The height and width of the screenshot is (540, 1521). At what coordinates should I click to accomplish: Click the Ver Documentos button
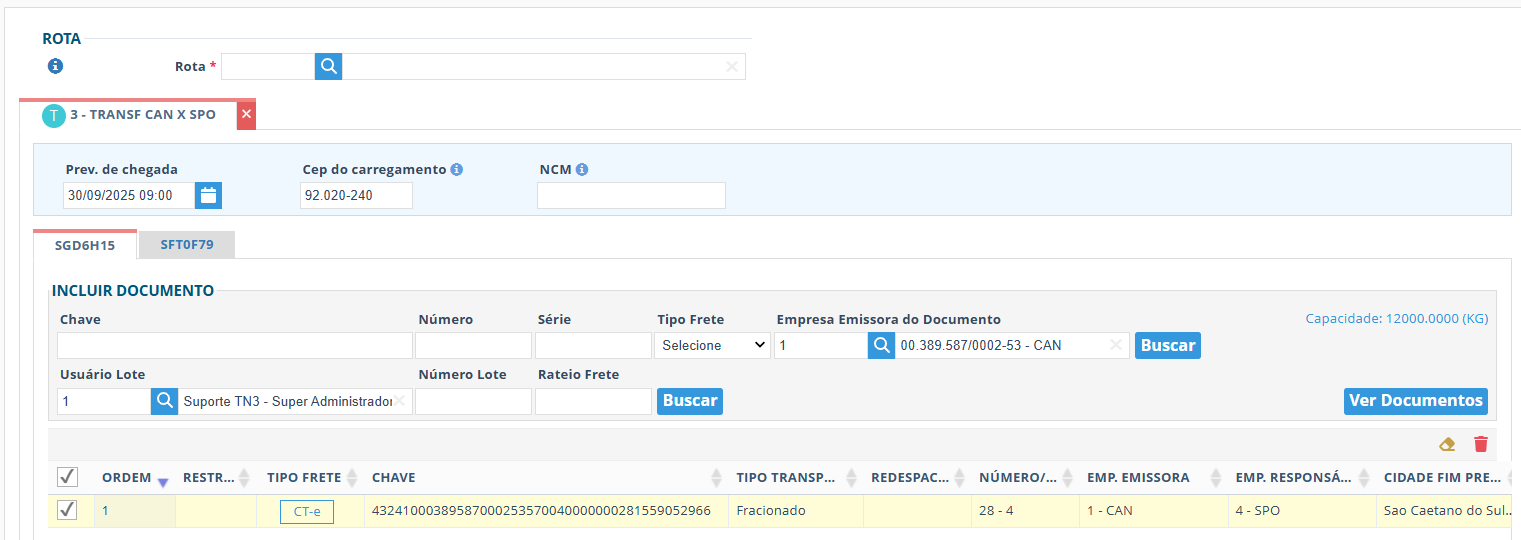[x=1415, y=401]
